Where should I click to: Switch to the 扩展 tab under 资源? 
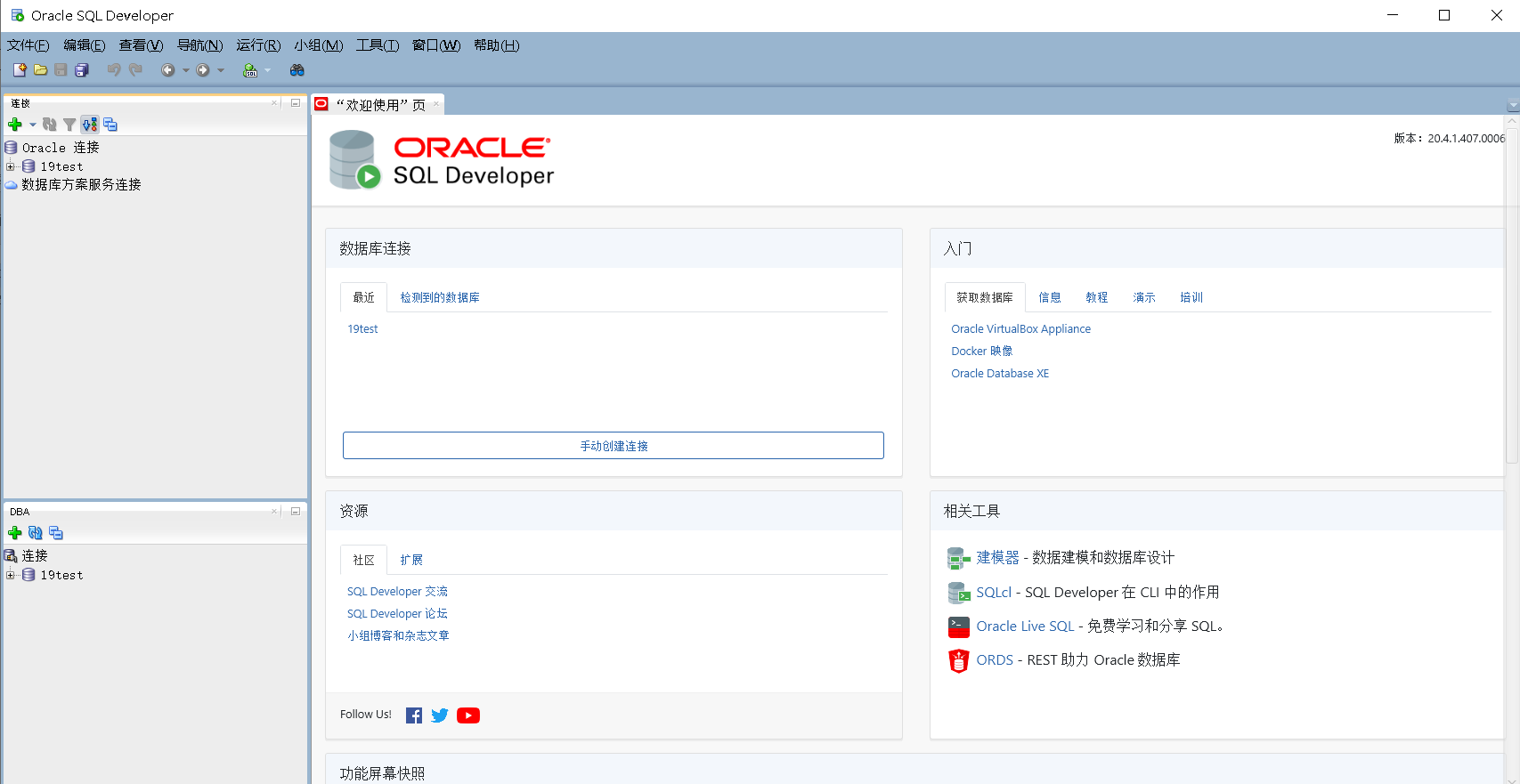click(x=411, y=561)
